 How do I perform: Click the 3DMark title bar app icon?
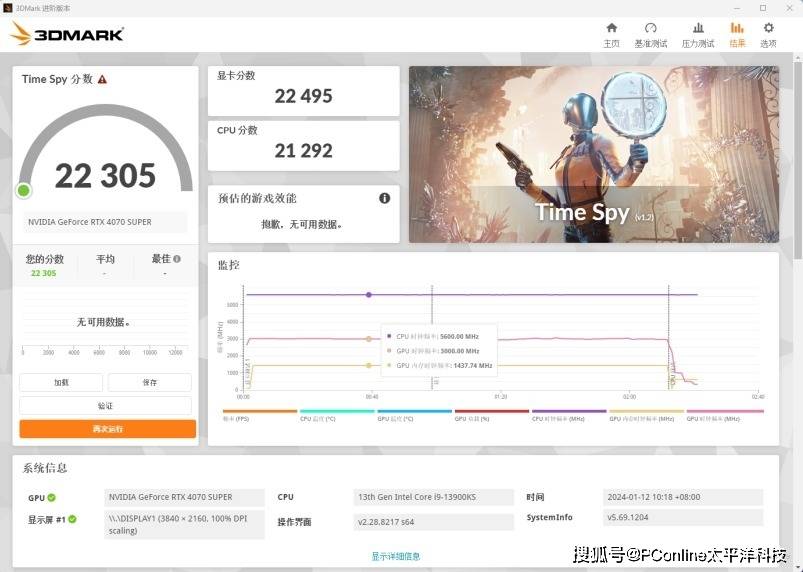pos(7,8)
